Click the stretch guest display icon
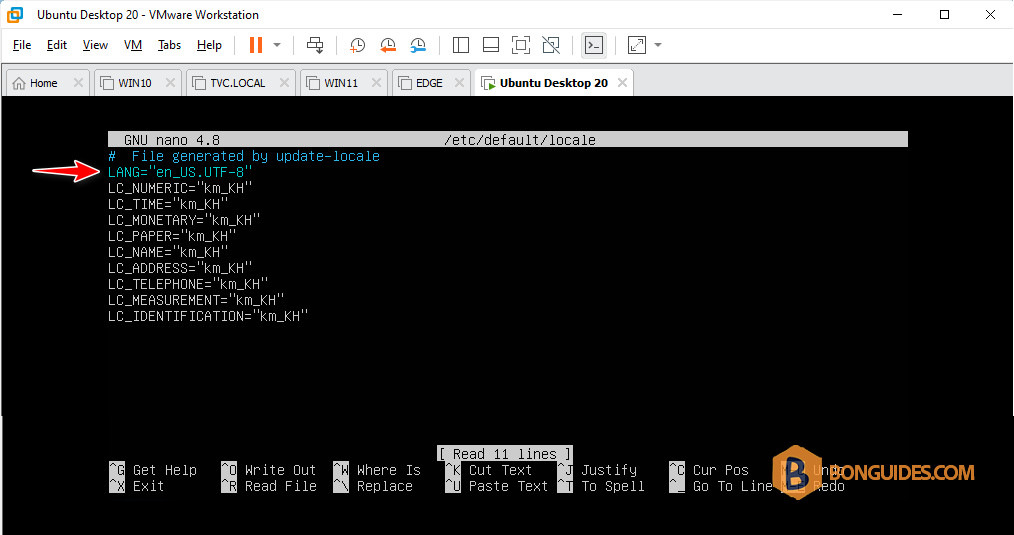This screenshot has width=1014, height=535. 637,45
